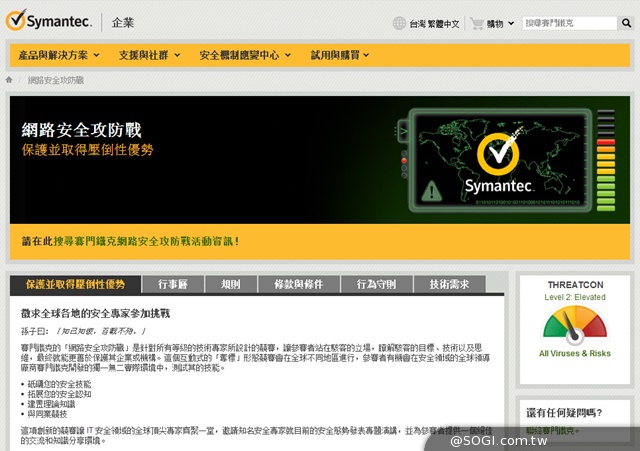
Task: Click the THREATCON heading text
Action: (x=575, y=284)
